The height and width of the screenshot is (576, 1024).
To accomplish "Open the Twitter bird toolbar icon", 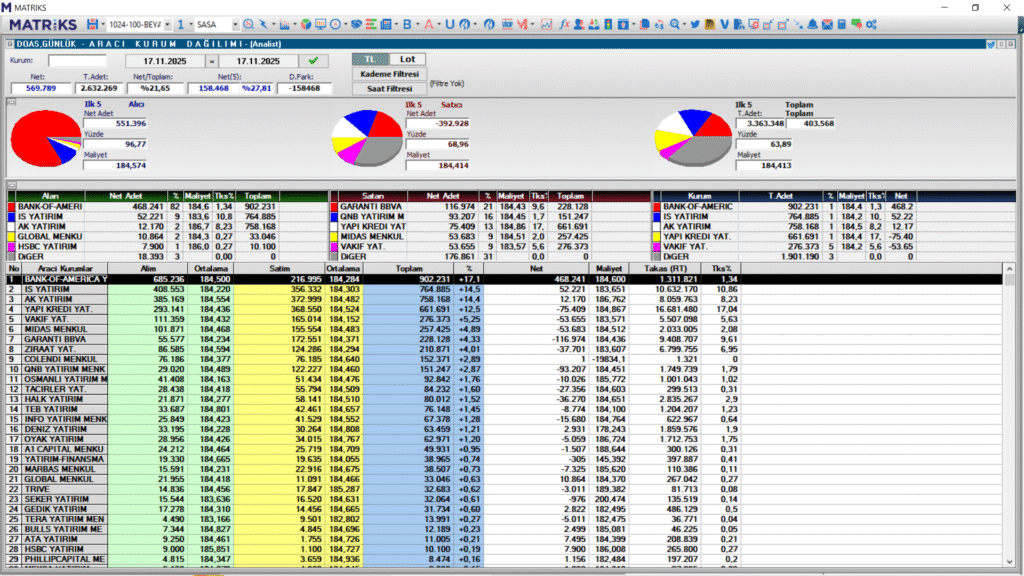I will point(695,23).
